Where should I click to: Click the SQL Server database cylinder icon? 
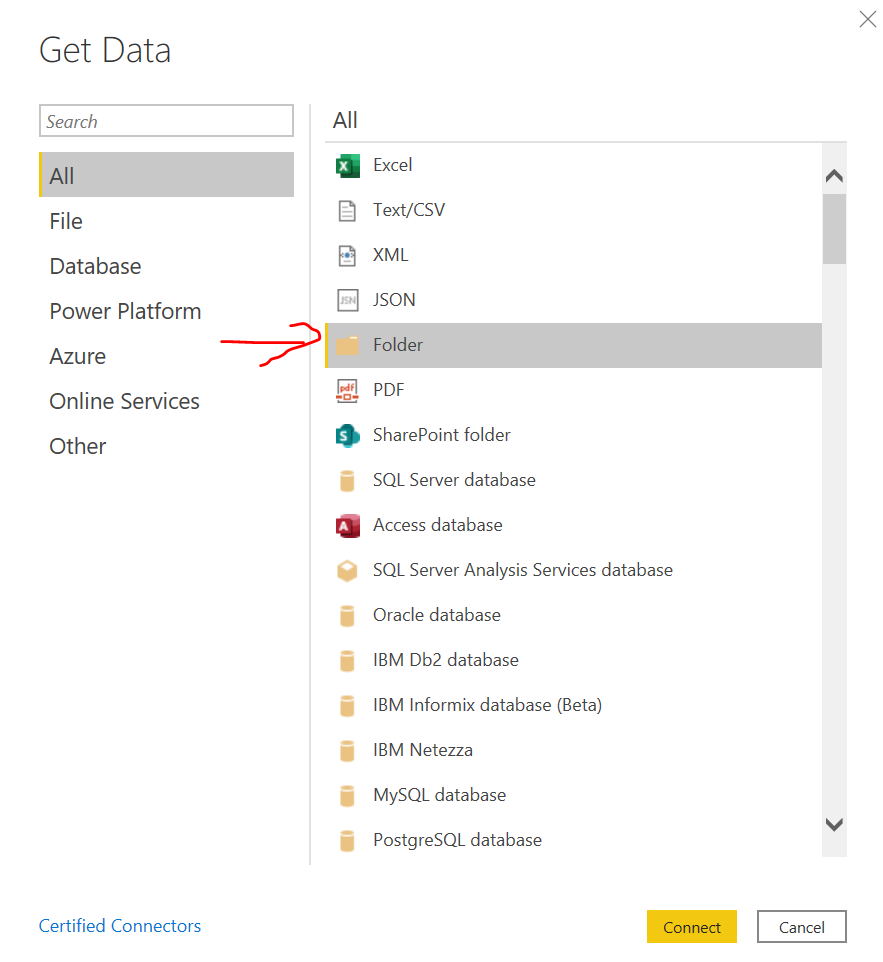pos(347,480)
